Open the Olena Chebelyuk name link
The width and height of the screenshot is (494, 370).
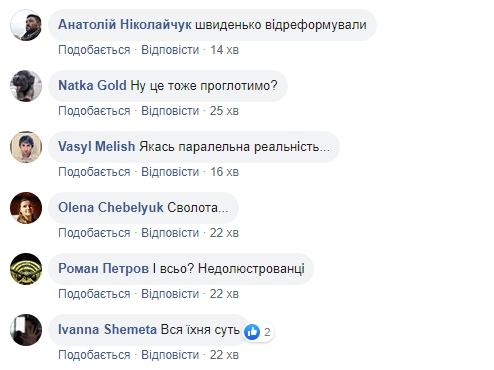tap(111, 208)
